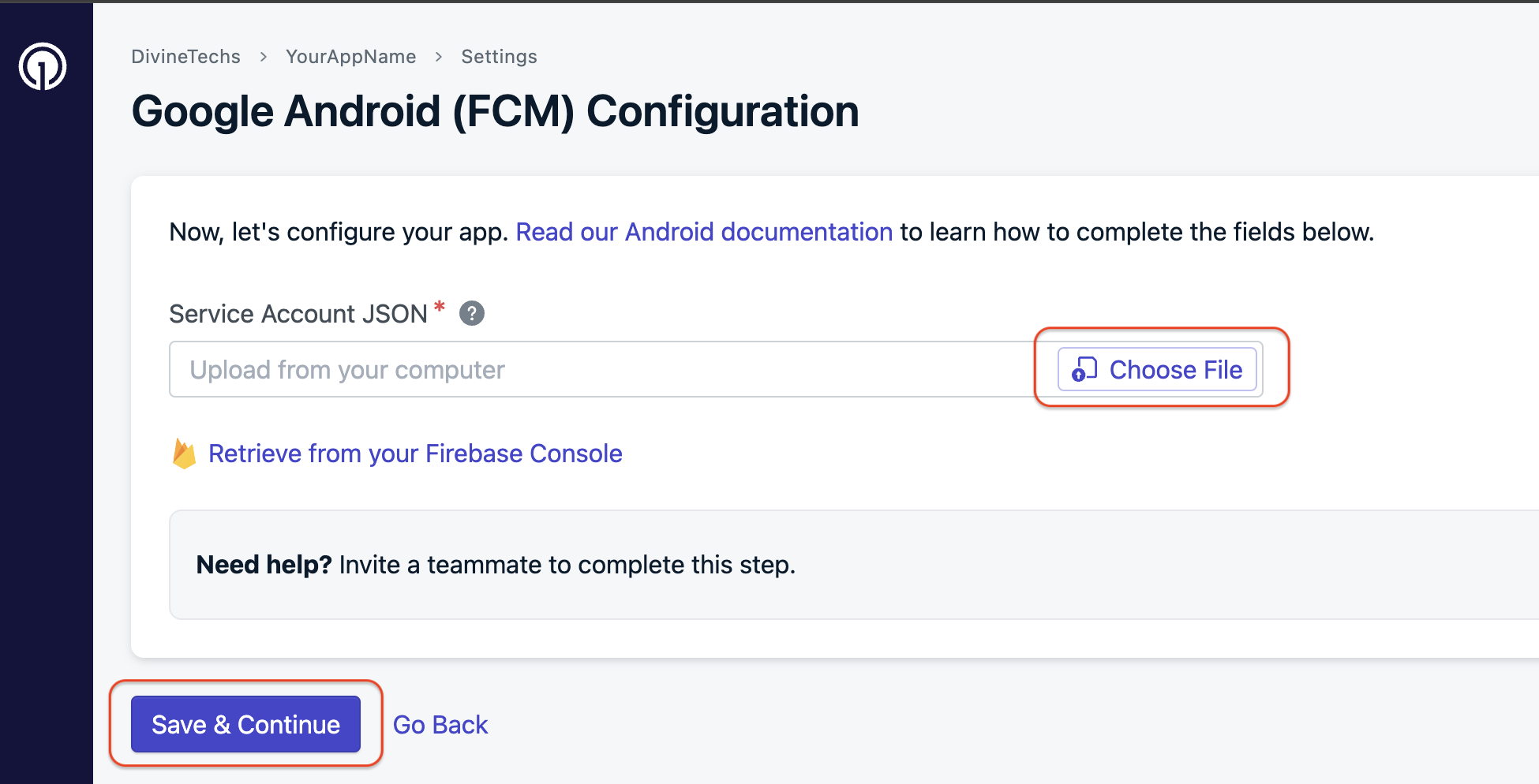Open the DivineTechs breadcrumb
The image size is (1539, 784).
tap(186, 57)
